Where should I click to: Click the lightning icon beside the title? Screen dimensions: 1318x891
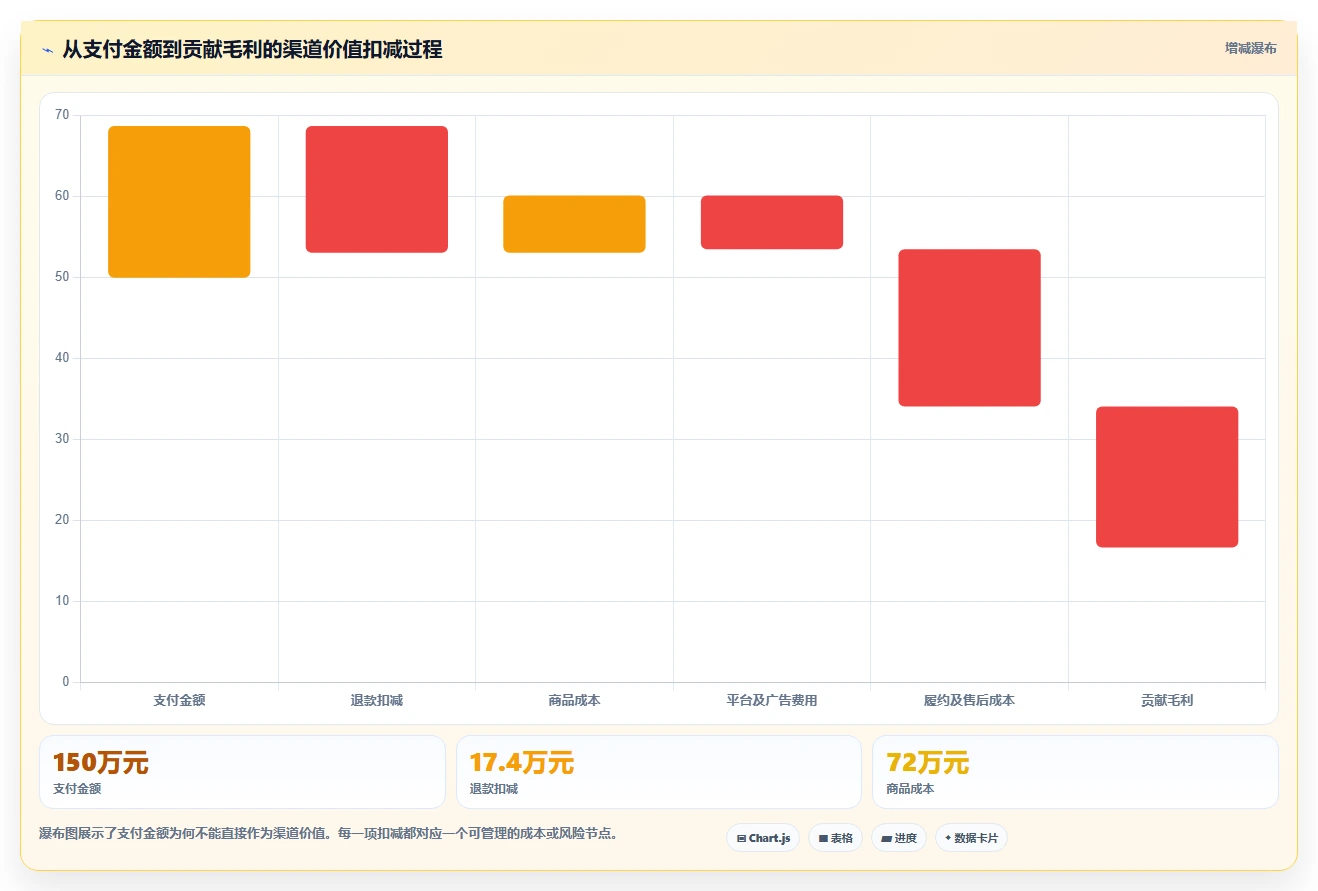tap(48, 49)
